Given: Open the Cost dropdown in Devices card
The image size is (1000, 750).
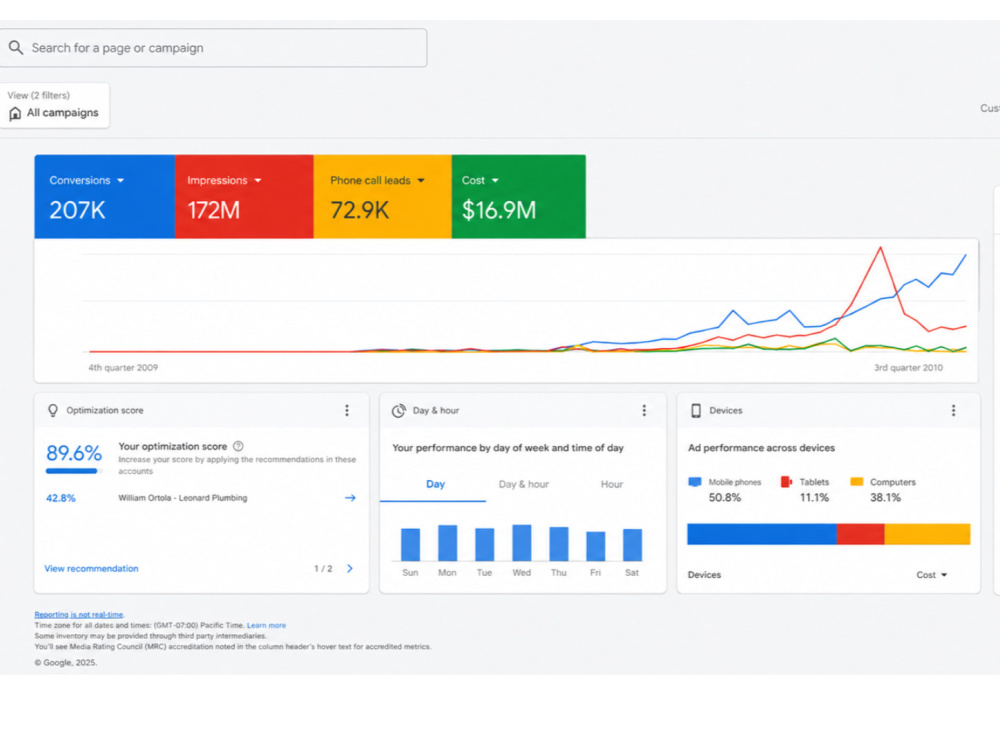Looking at the screenshot, I should [932, 575].
